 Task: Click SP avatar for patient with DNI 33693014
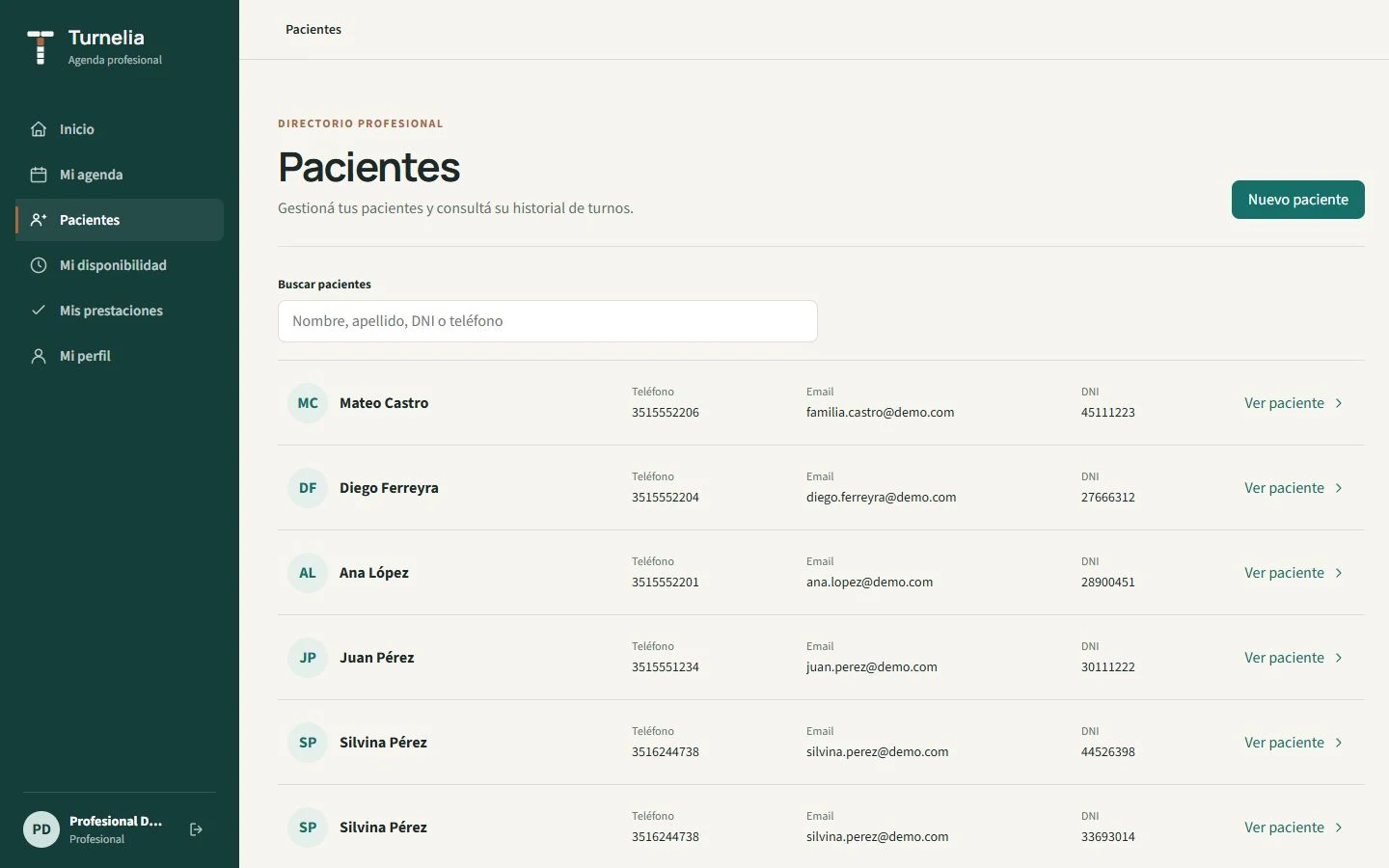[x=308, y=827]
